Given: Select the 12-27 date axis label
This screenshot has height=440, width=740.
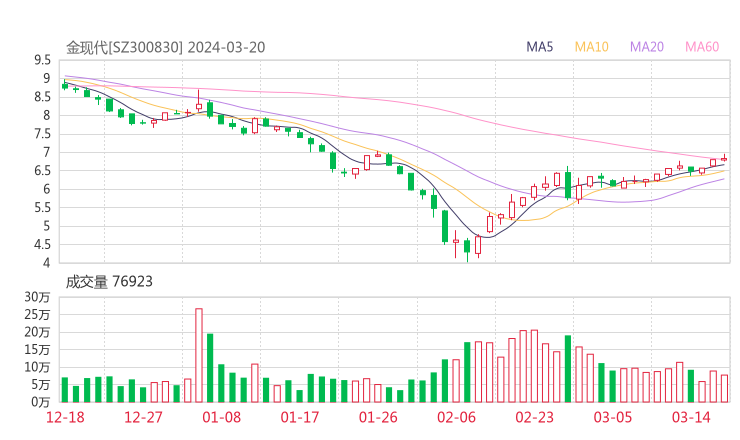Looking at the screenshot, I should [143, 417].
